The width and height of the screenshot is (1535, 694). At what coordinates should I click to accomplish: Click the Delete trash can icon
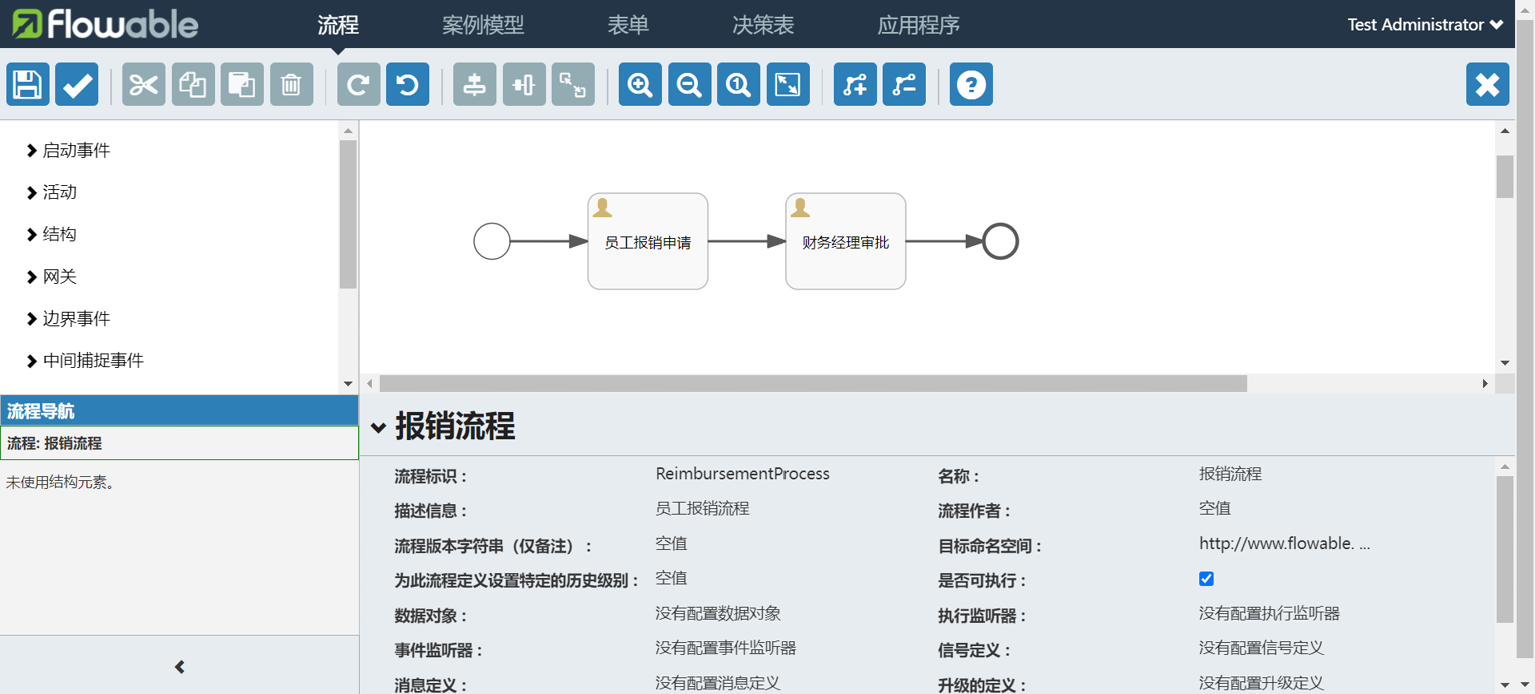(x=291, y=85)
